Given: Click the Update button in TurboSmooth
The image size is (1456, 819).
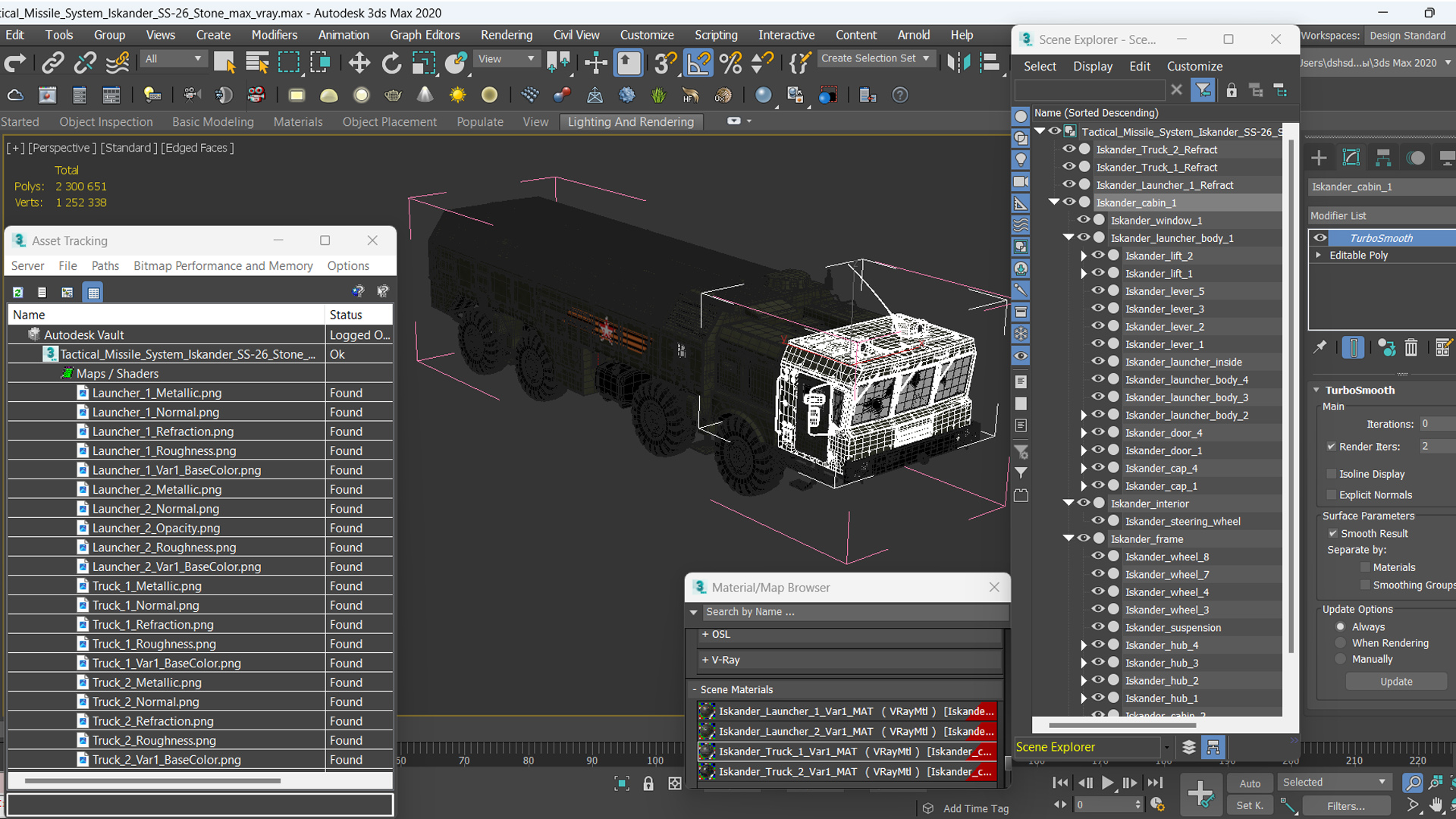Looking at the screenshot, I should coord(1395,682).
